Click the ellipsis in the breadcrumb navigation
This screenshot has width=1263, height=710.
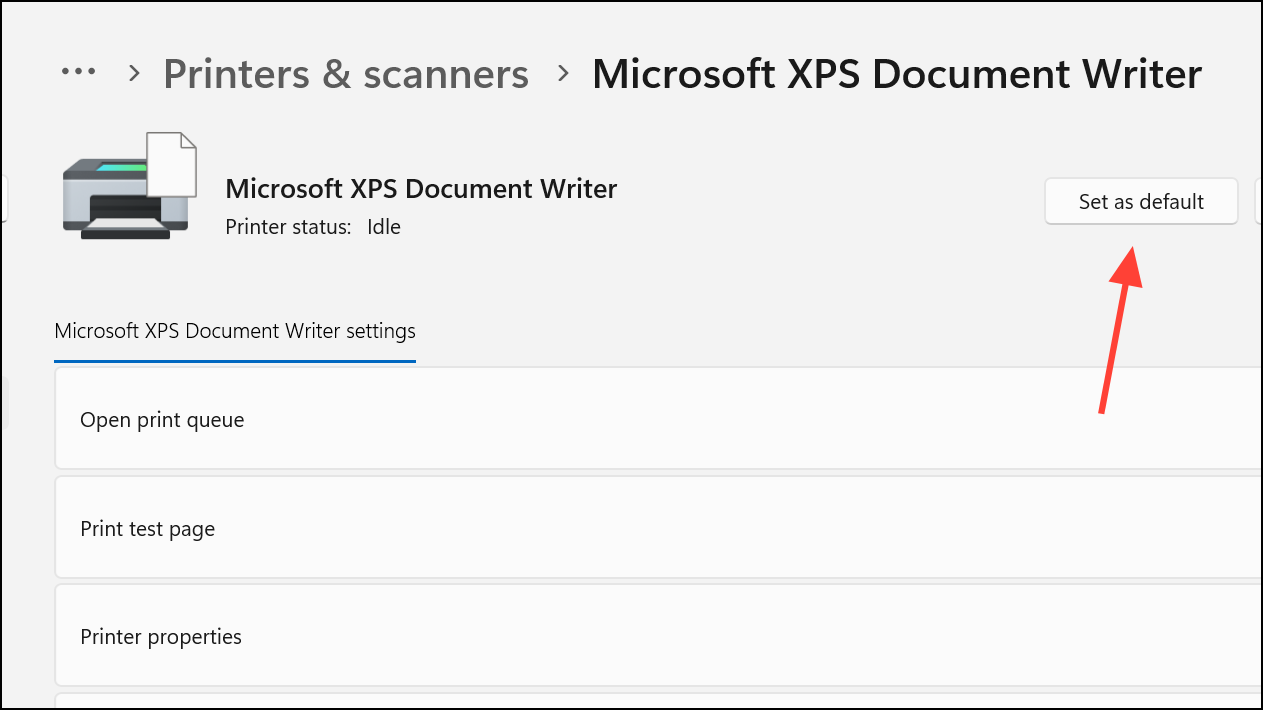pyautogui.click(x=78, y=70)
